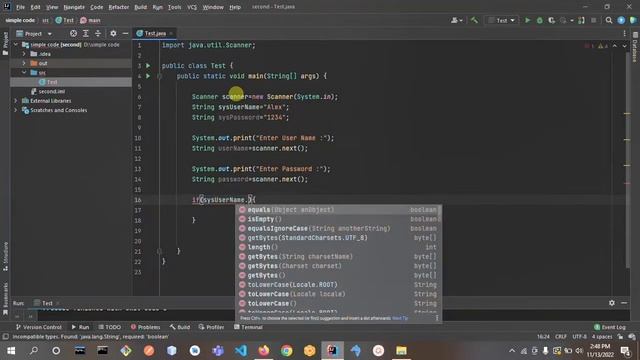The width and height of the screenshot is (640, 360).
Task: Open Terminal tool window
Action: pos(248,327)
